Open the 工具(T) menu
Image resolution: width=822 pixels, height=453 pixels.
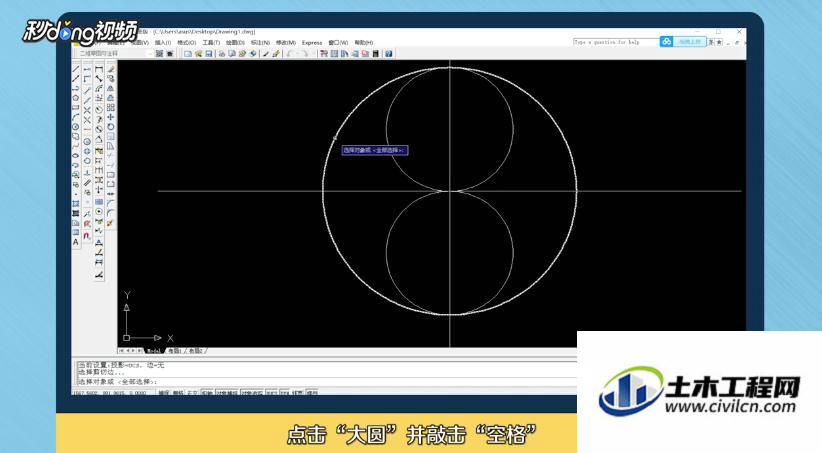click(x=211, y=42)
